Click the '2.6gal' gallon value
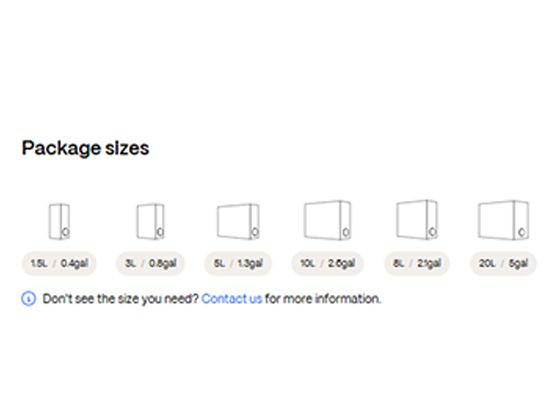The image size is (560, 420). tap(341, 264)
